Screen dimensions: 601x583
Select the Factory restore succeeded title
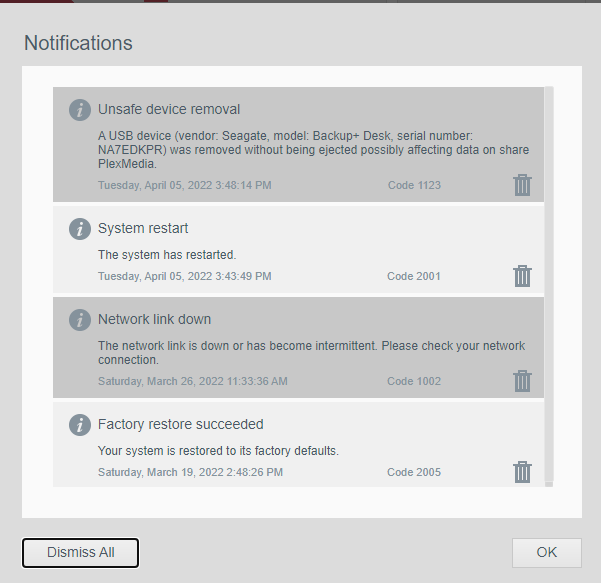coord(181,424)
